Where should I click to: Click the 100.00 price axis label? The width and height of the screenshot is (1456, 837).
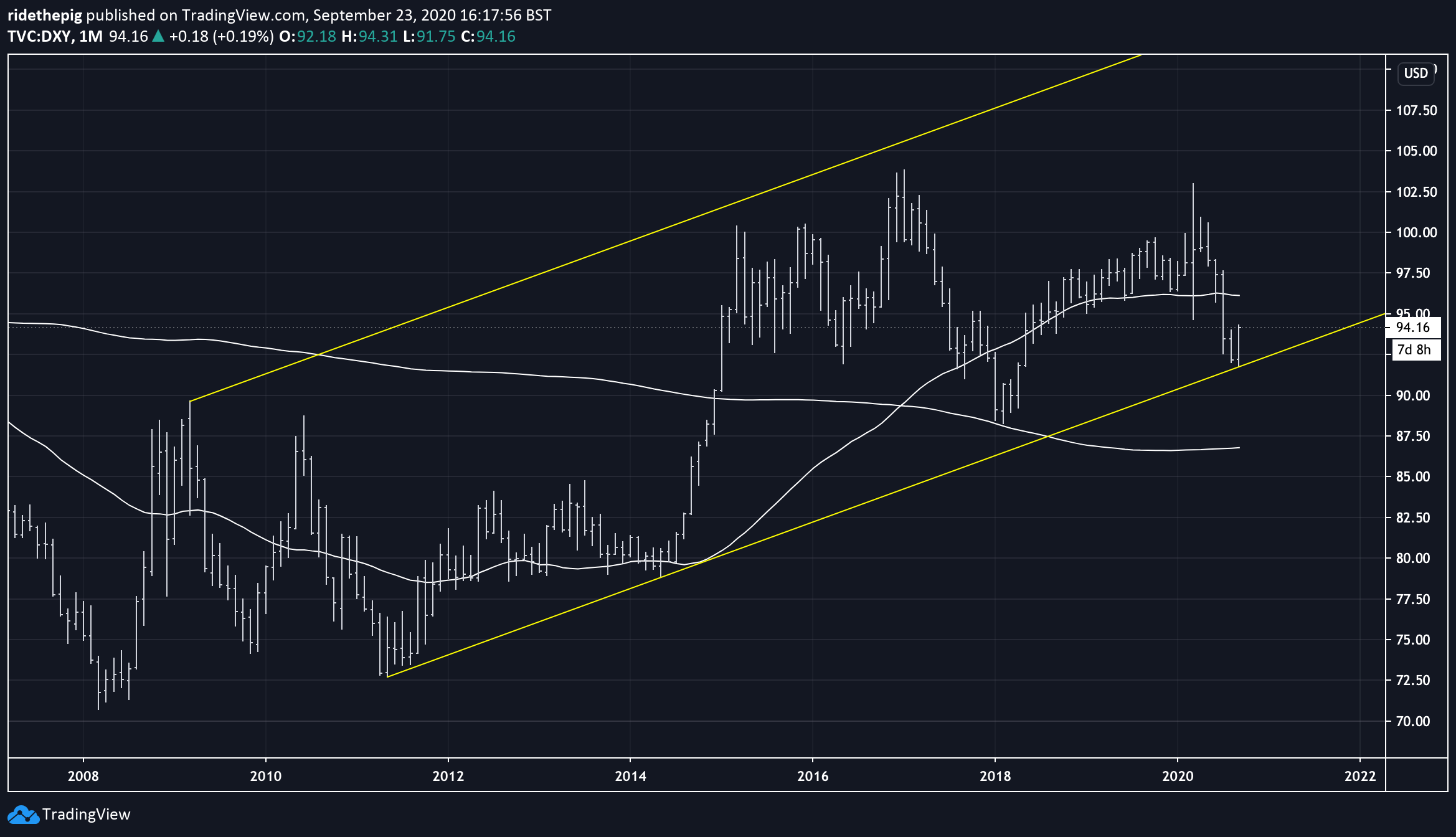coord(1416,232)
